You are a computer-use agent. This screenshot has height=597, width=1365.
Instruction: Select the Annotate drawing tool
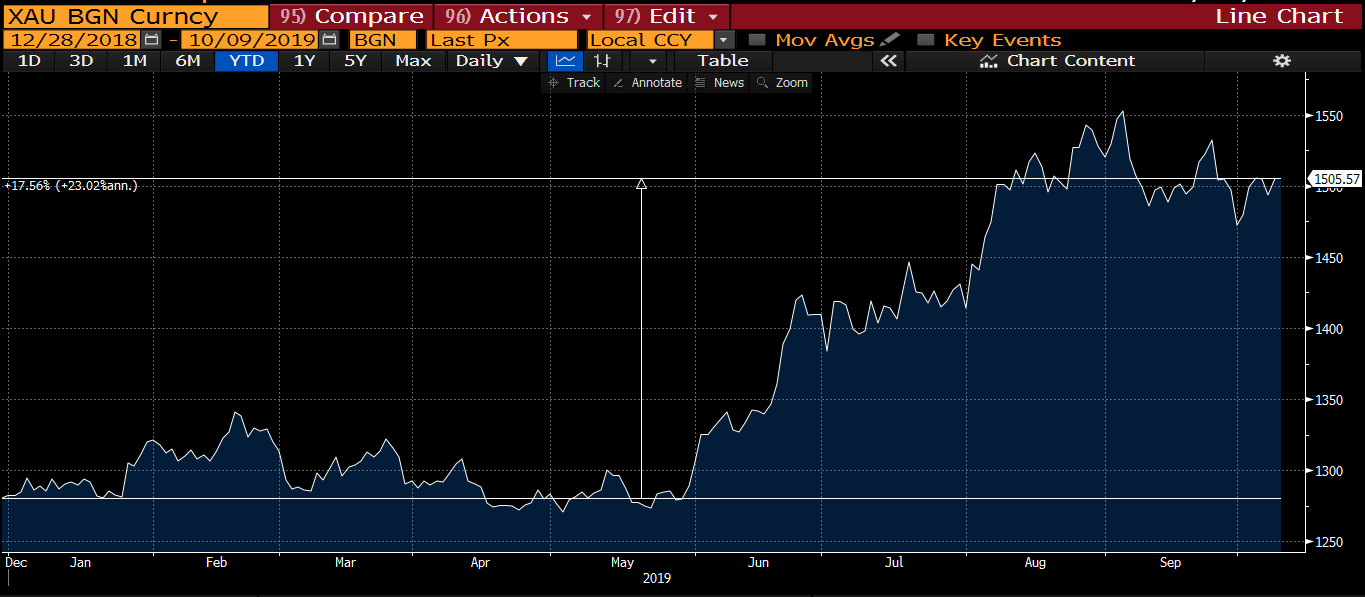pyautogui.click(x=647, y=83)
